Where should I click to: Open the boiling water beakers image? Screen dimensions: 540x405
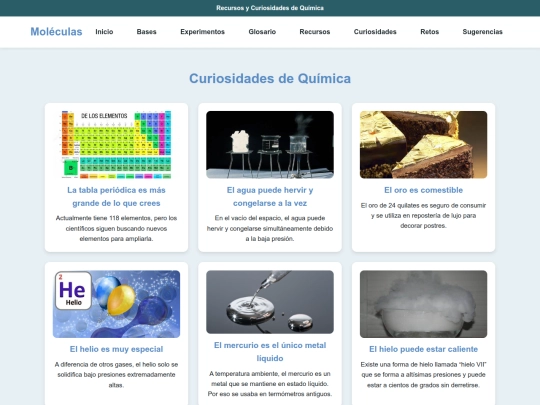click(270, 145)
